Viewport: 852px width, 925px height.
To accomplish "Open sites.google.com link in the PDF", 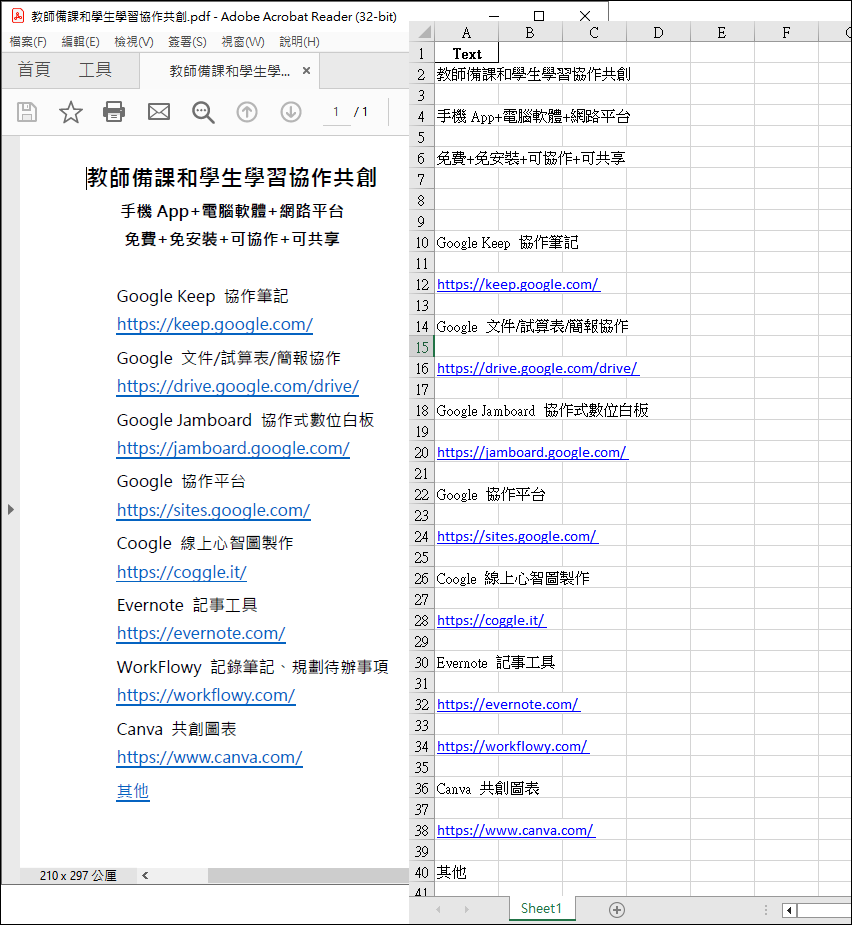I will 214,510.
